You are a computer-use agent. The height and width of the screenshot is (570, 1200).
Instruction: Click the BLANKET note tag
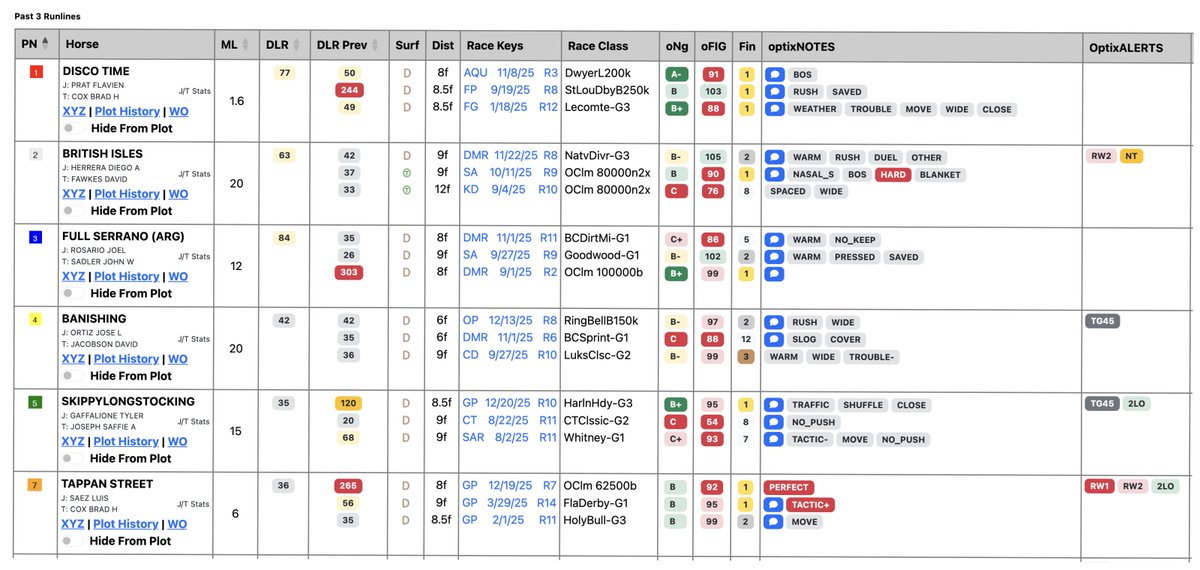(x=939, y=175)
